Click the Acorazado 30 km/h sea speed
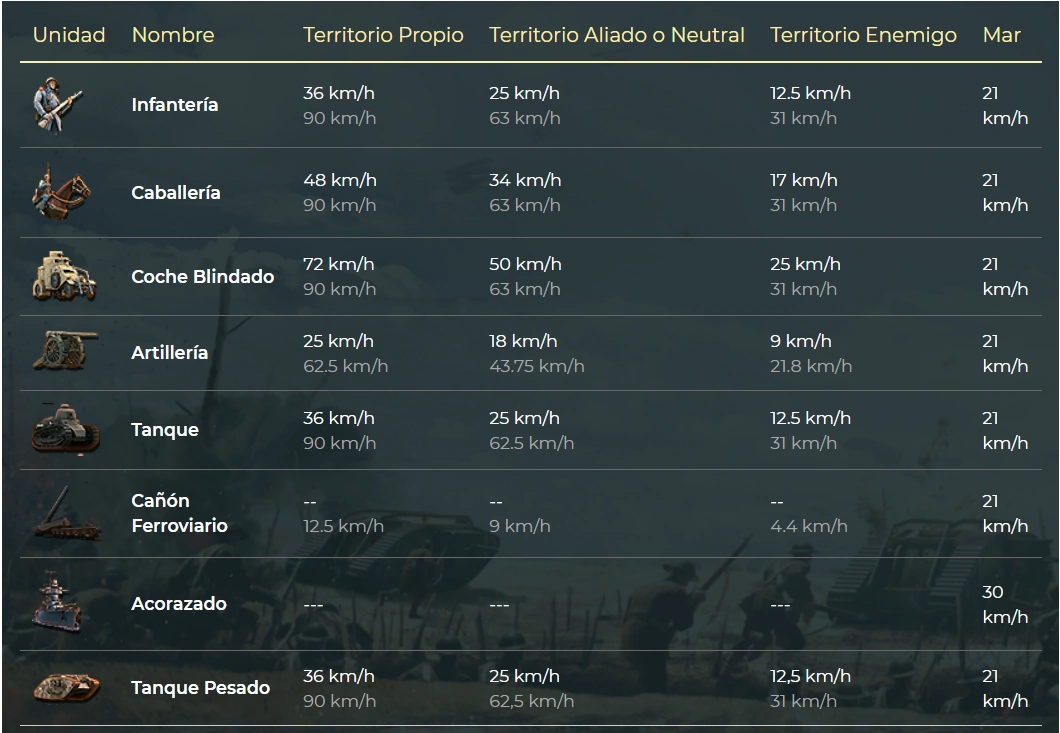1060x733 pixels. tap(1004, 604)
